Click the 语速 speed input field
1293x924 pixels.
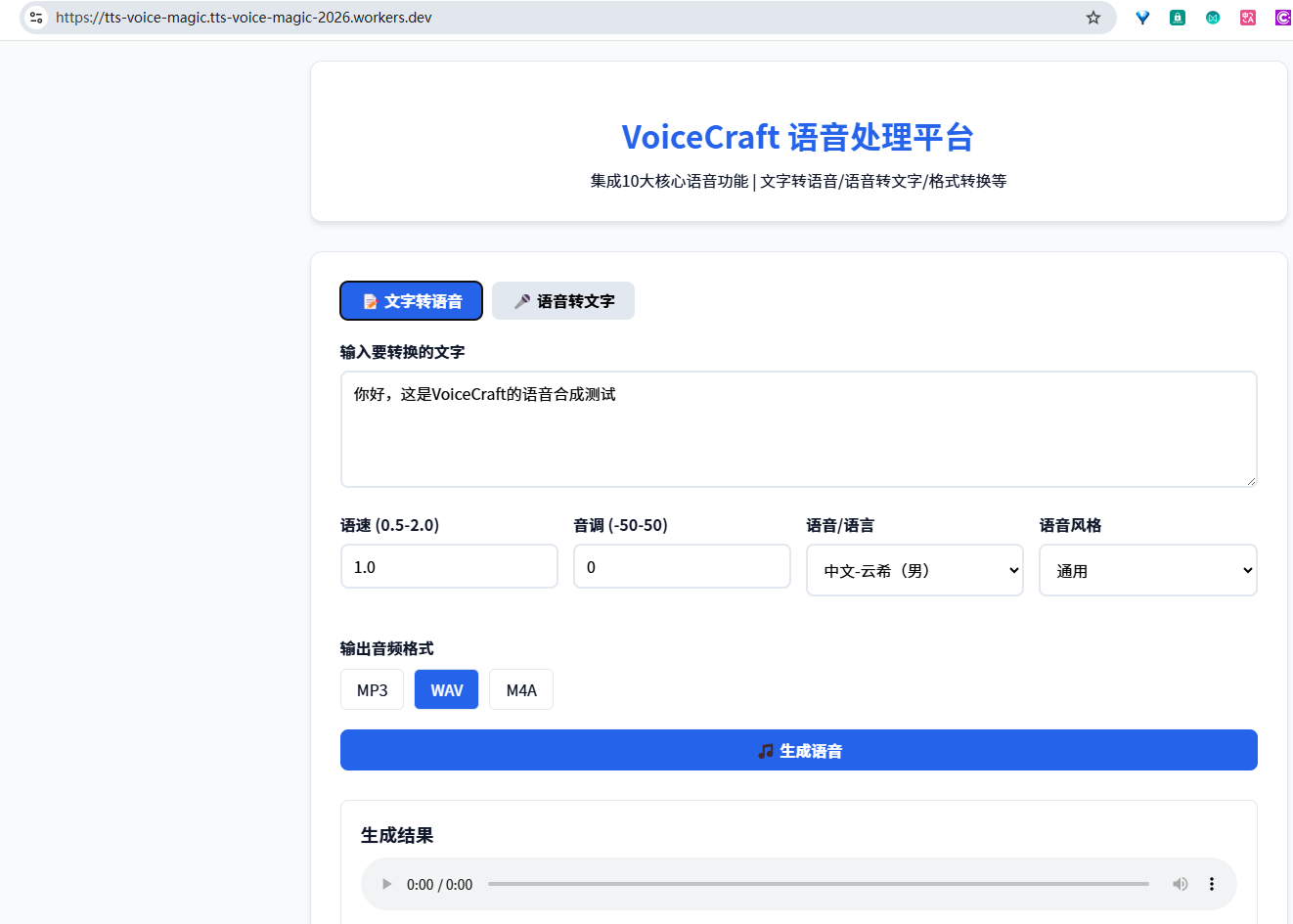(449, 566)
